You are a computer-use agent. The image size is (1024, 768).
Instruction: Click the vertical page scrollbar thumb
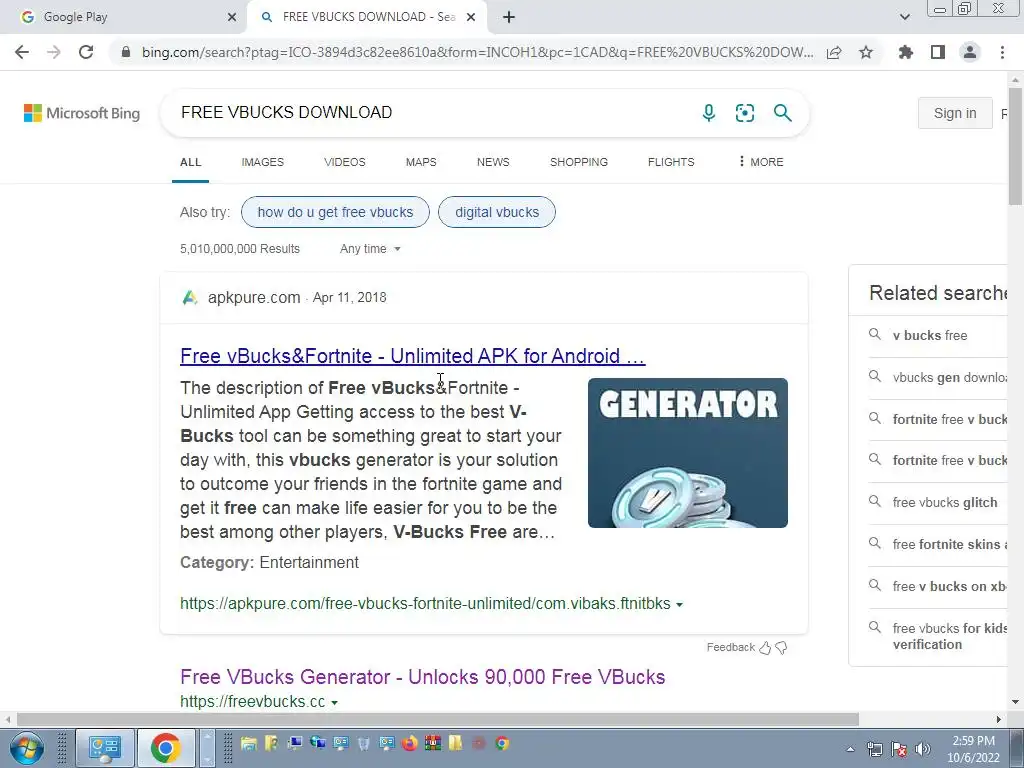coord(1016,147)
